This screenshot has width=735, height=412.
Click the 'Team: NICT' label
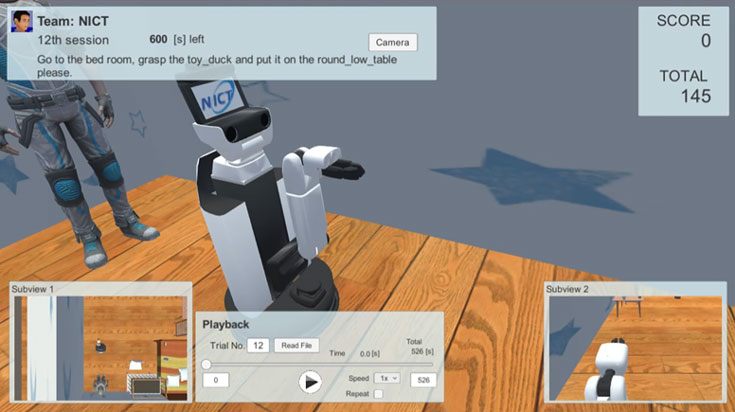click(73, 21)
